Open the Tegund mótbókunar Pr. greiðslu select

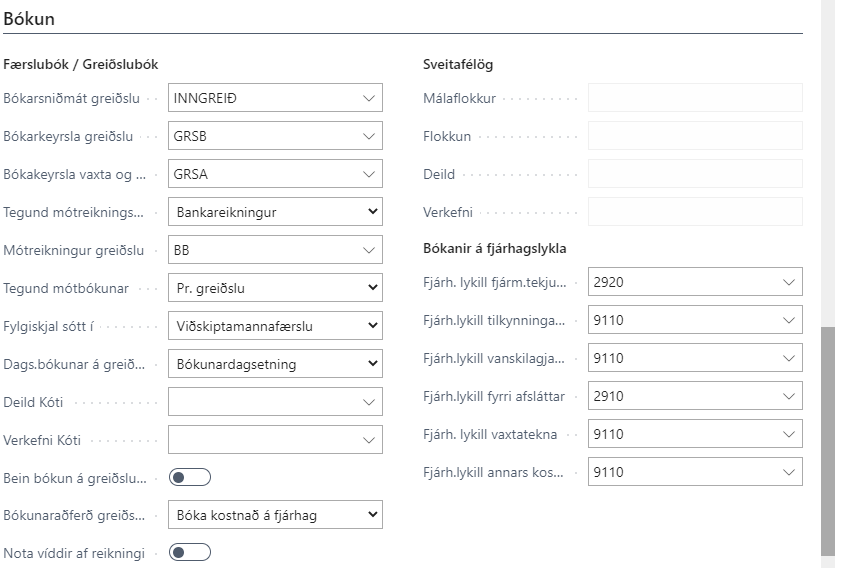pos(275,288)
